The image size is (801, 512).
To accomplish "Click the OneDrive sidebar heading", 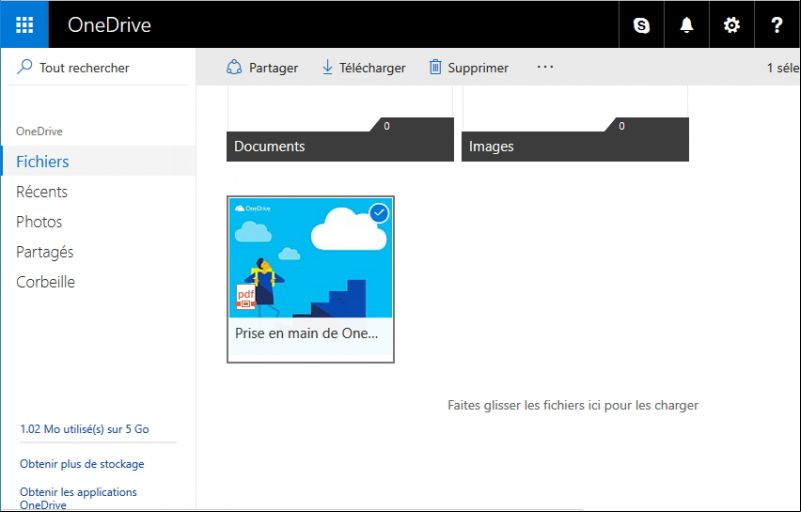I will click(39, 131).
